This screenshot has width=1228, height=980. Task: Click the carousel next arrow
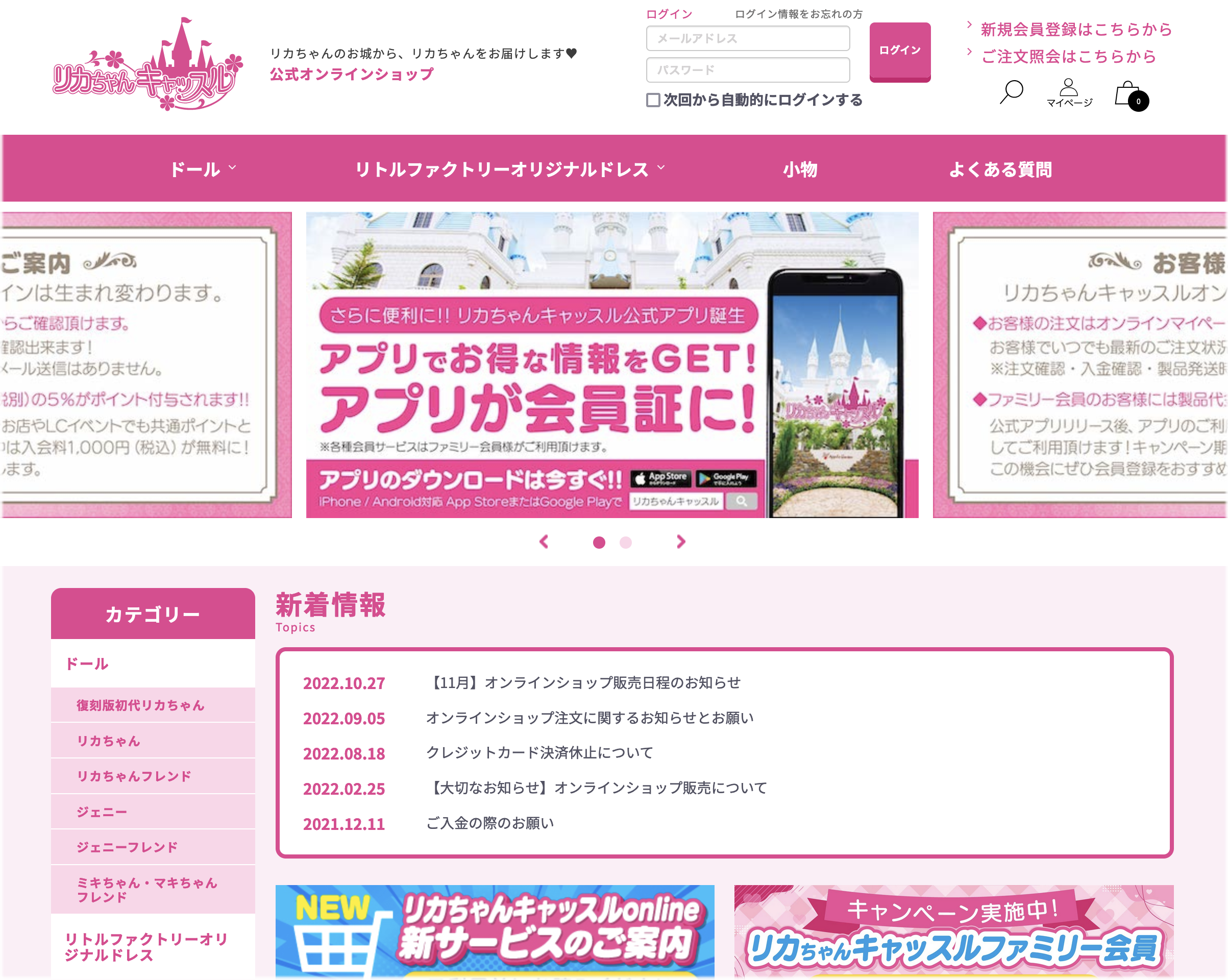(x=681, y=542)
